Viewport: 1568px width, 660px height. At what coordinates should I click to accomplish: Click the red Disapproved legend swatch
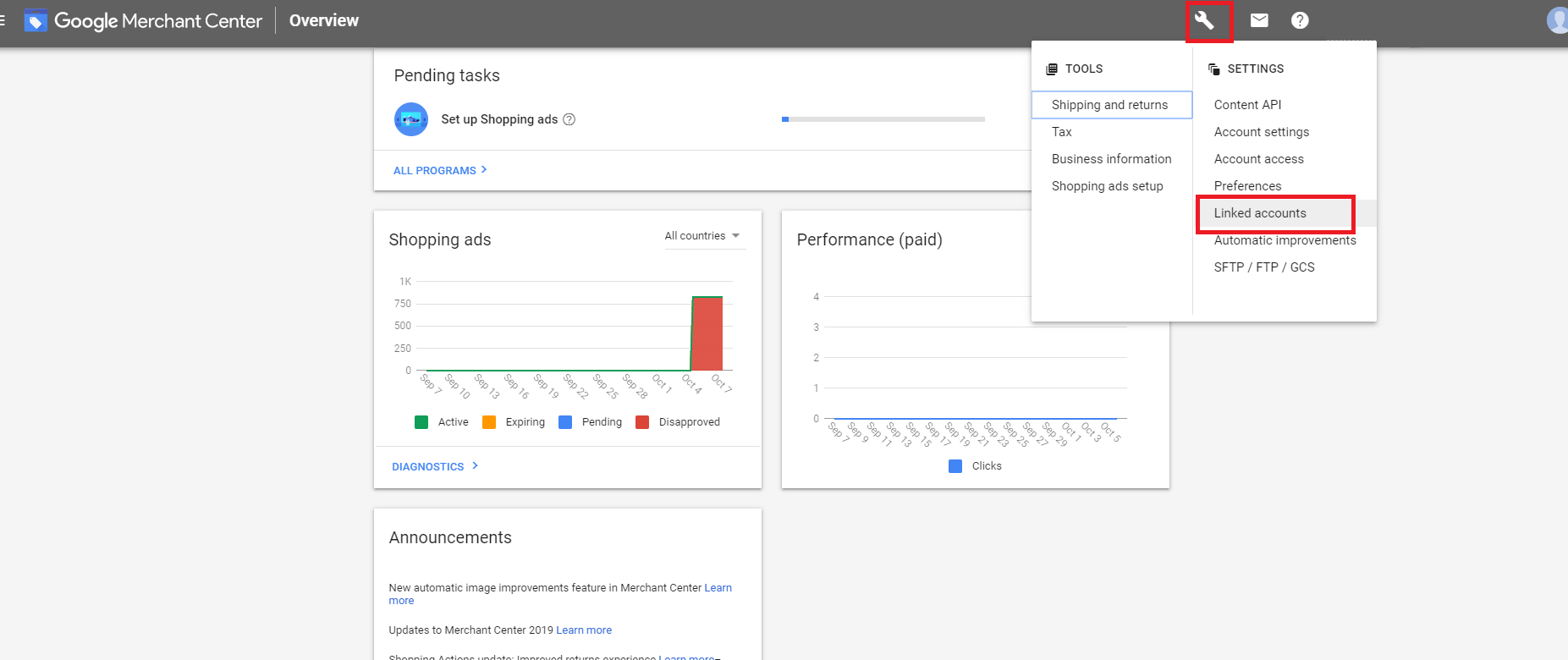642,422
